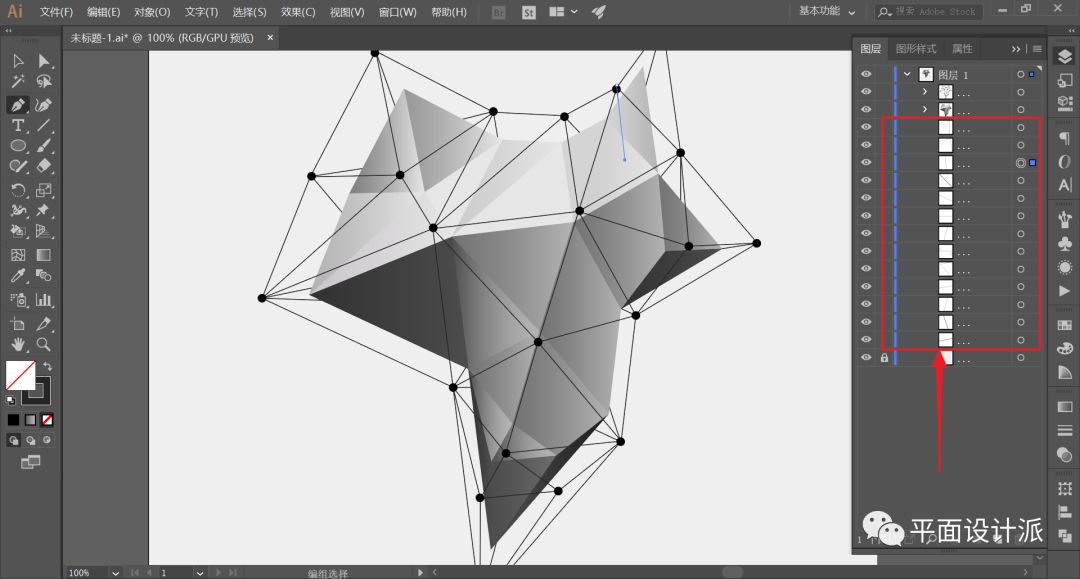1080x579 pixels.
Task: Open the 属性 panel tab
Action: coord(962,49)
